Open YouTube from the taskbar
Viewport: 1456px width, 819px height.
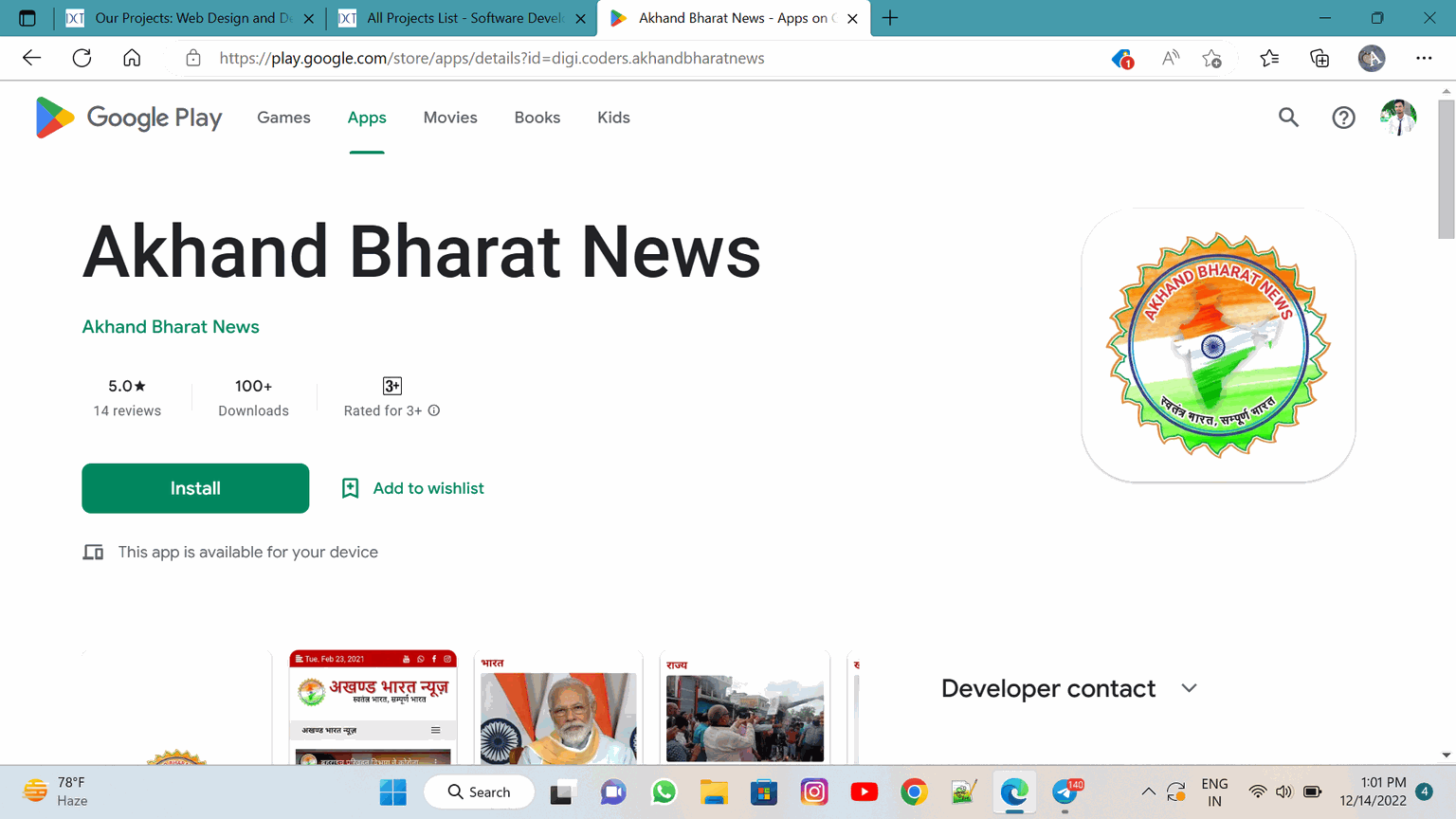(x=864, y=792)
